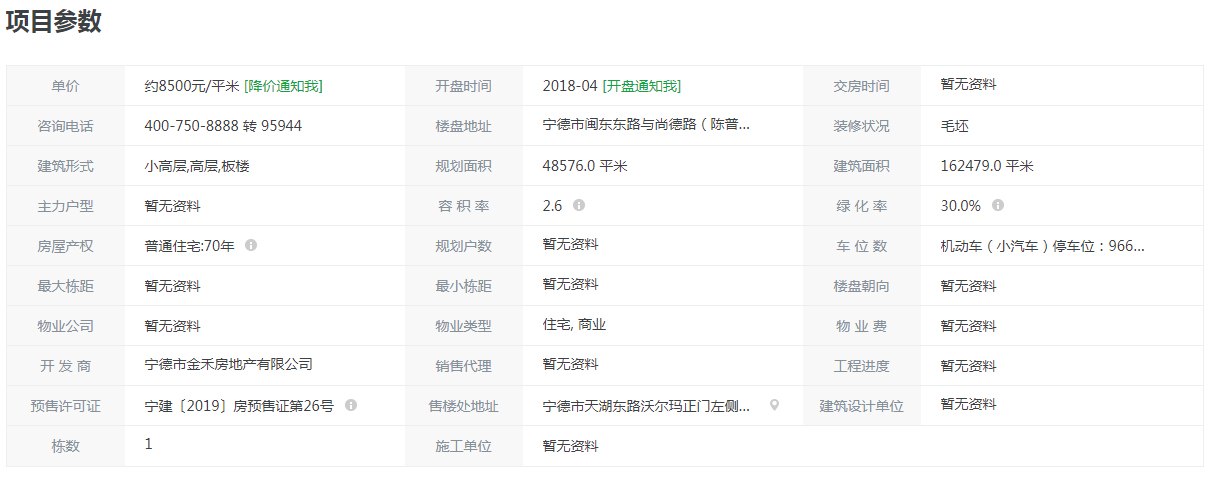The width and height of the screenshot is (1211, 483).
Task: Open map pin for 售楼处地址
Action: [774, 405]
